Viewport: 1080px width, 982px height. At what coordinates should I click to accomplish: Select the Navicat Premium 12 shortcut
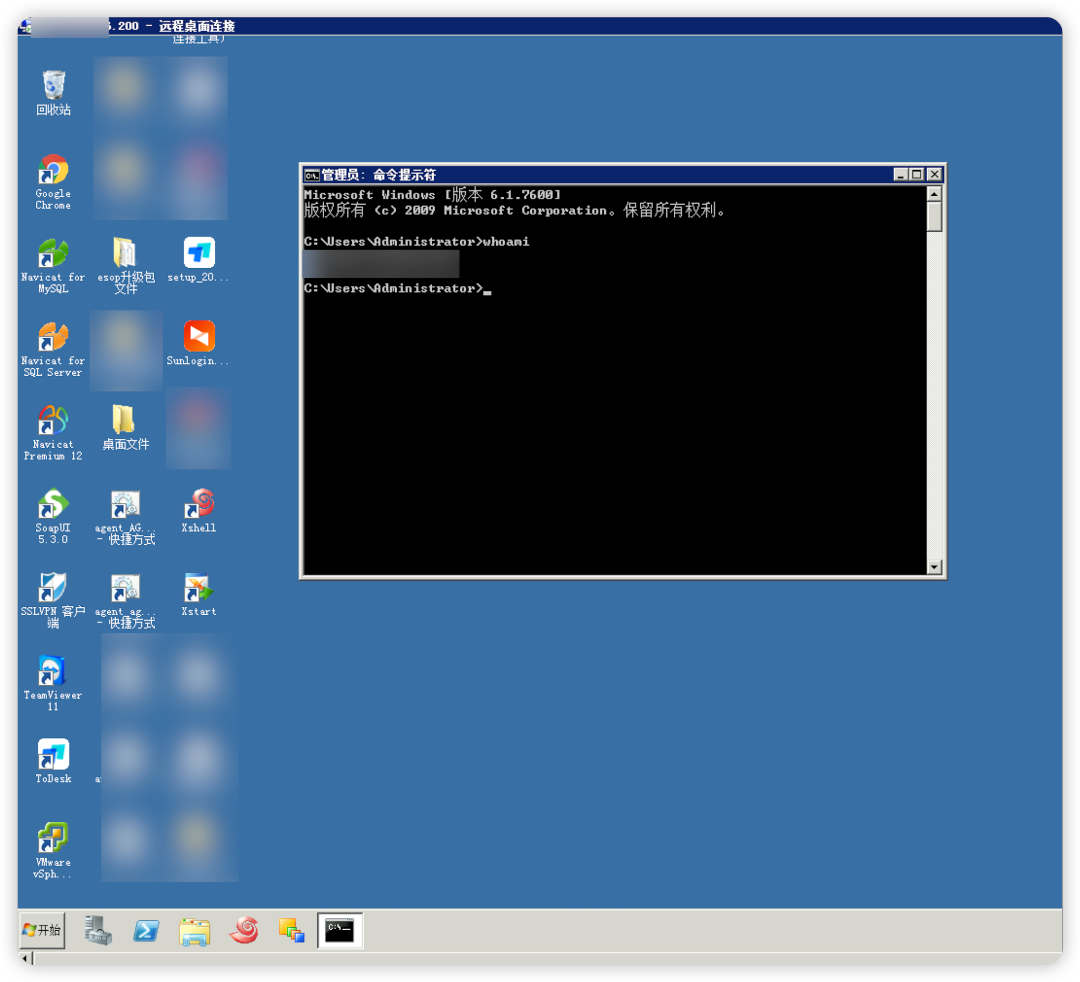[53, 432]
